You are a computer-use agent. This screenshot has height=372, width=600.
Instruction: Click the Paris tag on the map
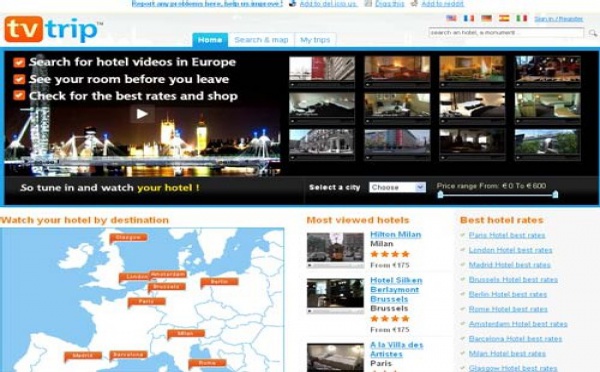click(x=147, y=302)
